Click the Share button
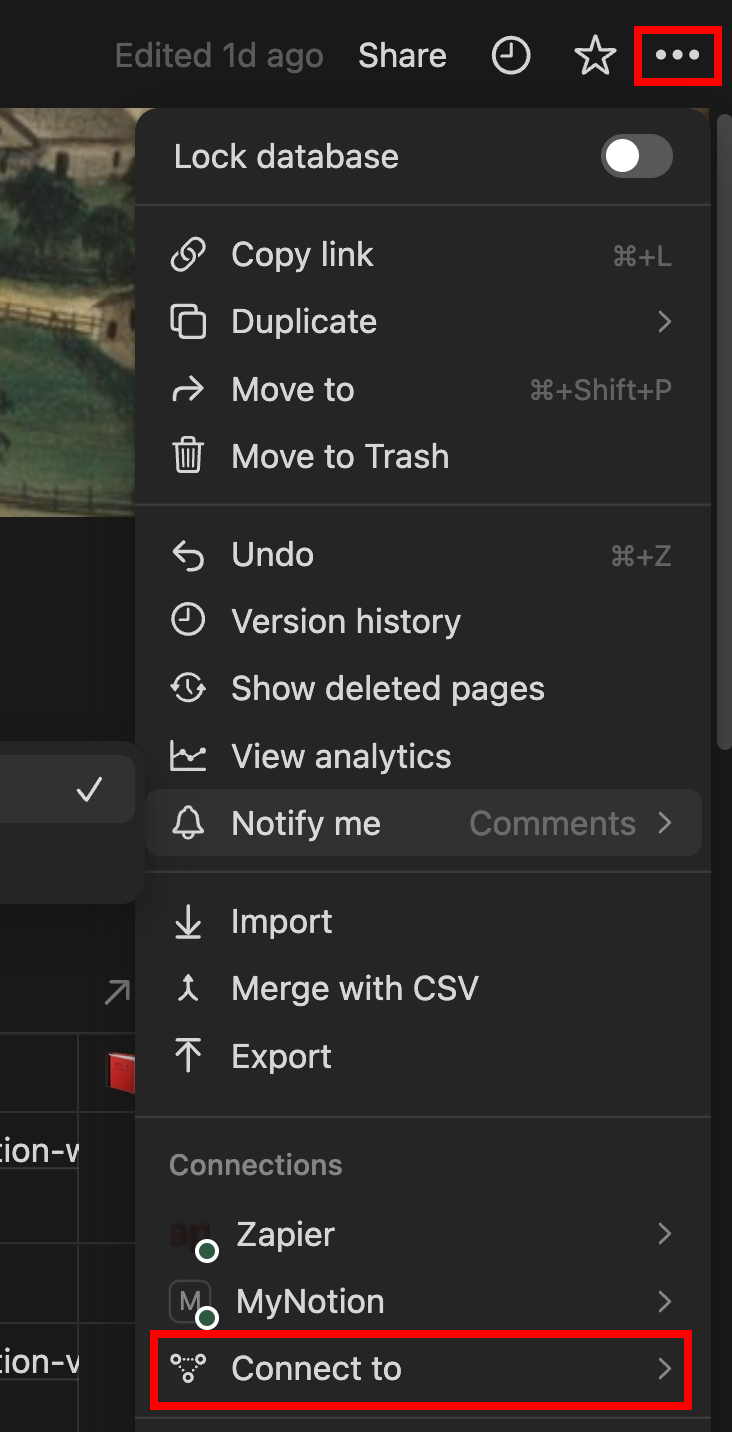The image size is (732, 1432). 402,56
